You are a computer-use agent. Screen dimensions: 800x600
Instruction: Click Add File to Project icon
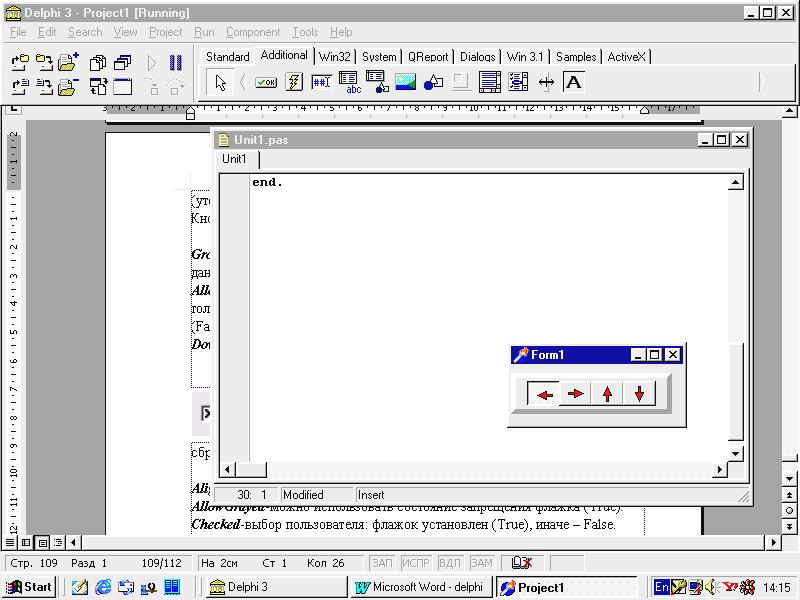tap(68, 62)
